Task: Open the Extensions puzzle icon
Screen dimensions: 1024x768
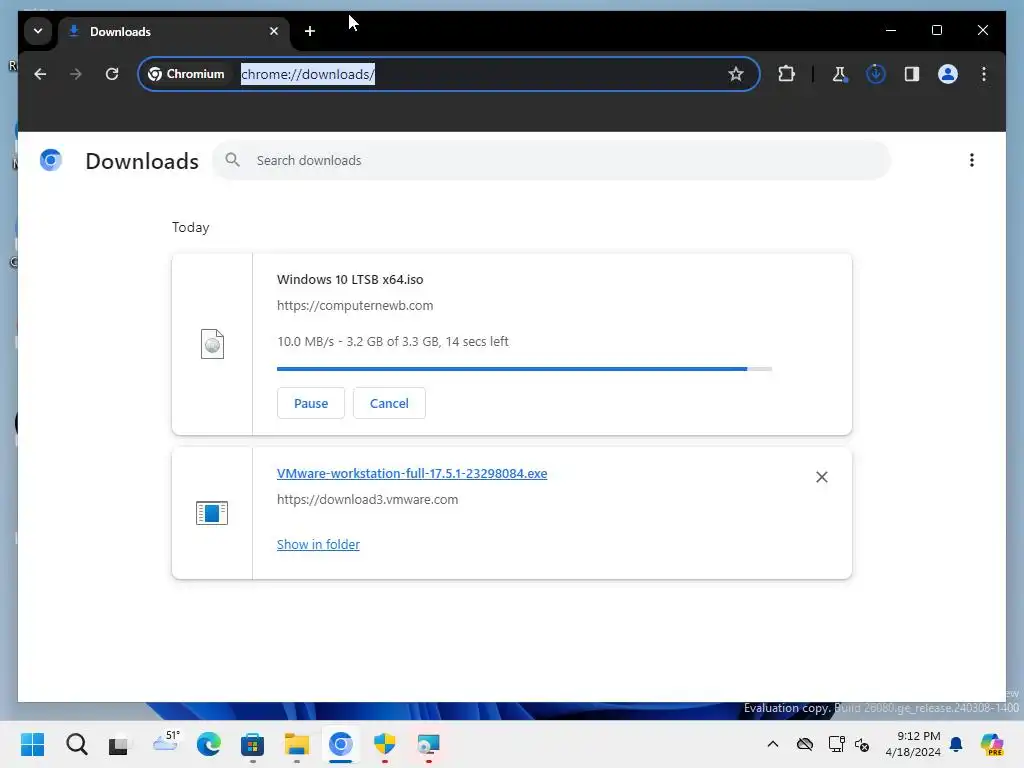Action: click(786, 74)
